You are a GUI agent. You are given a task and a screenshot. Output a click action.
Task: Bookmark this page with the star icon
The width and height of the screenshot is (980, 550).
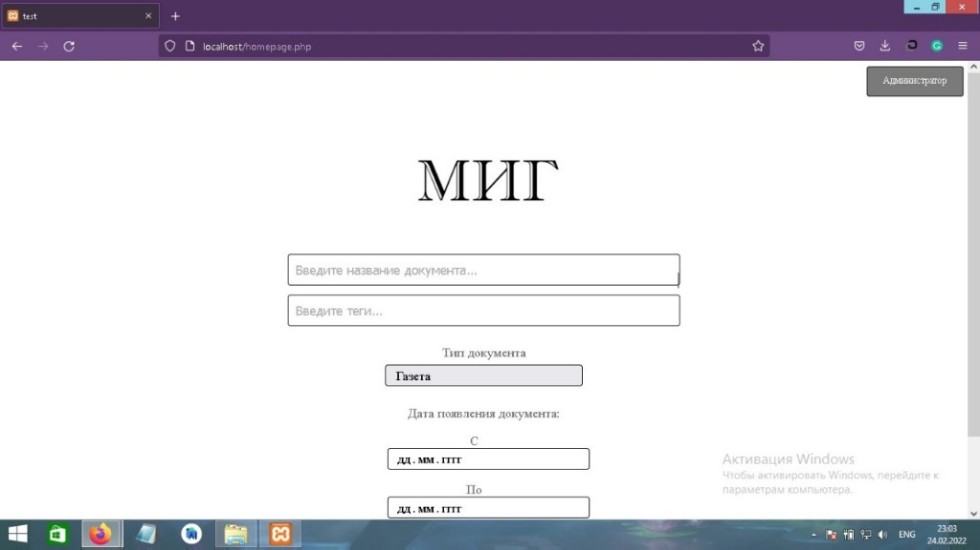[x=758, y=46]
